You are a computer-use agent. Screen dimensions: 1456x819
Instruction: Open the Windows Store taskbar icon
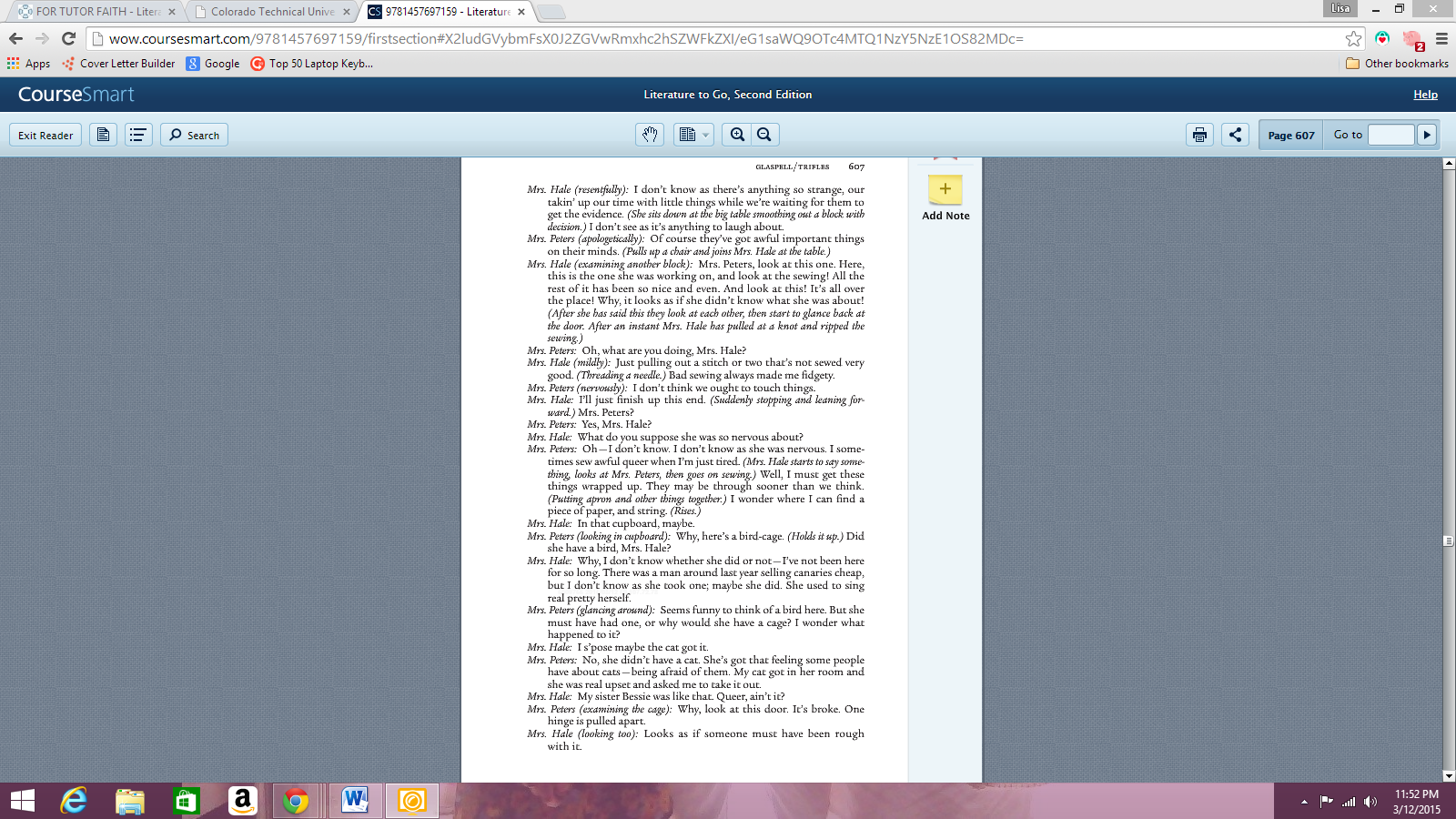tap(186, 801)
